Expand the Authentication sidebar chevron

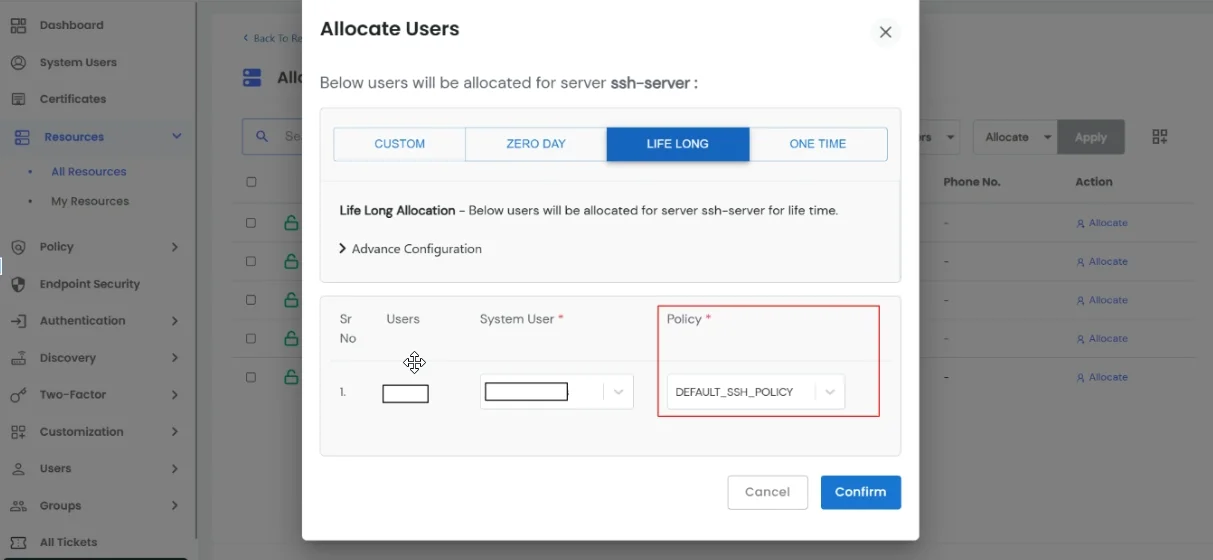[x=175, y=321]
